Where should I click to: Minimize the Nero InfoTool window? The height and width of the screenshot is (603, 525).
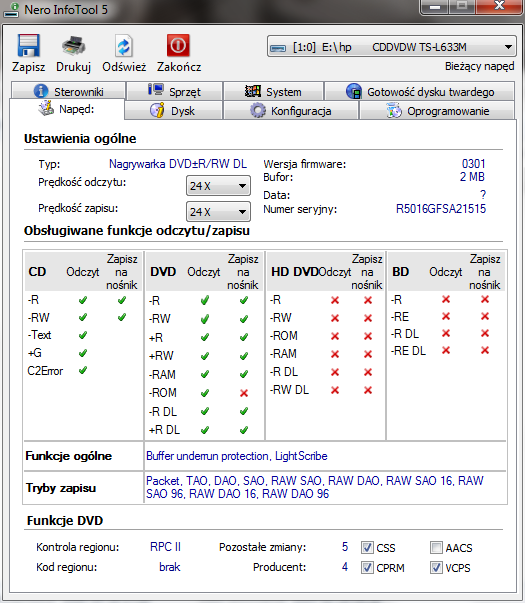click(435, 7)
